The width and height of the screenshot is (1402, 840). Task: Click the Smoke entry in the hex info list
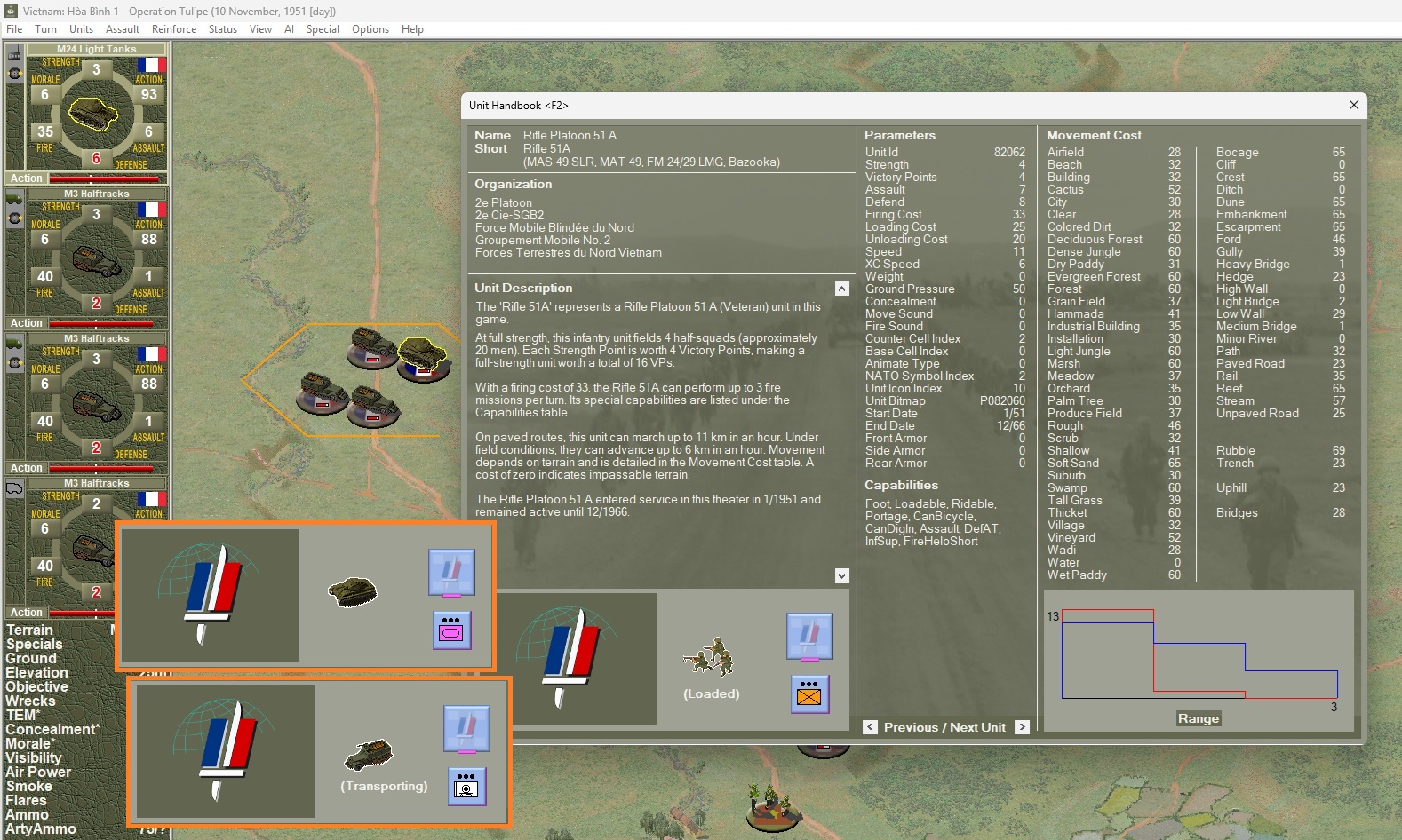tap(28, 786)
